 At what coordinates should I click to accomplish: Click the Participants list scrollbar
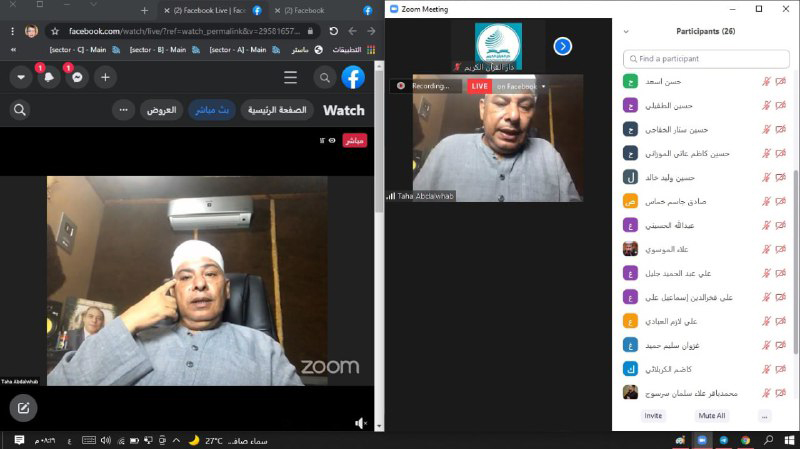pos(796,260)
